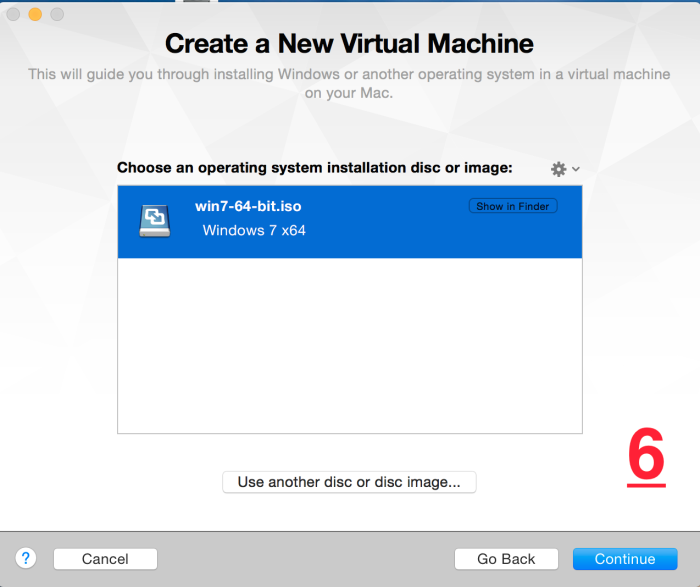This screenshot has width=700, height=587.
Task: Click Use another disc or disc image
Action: point(349,482)
